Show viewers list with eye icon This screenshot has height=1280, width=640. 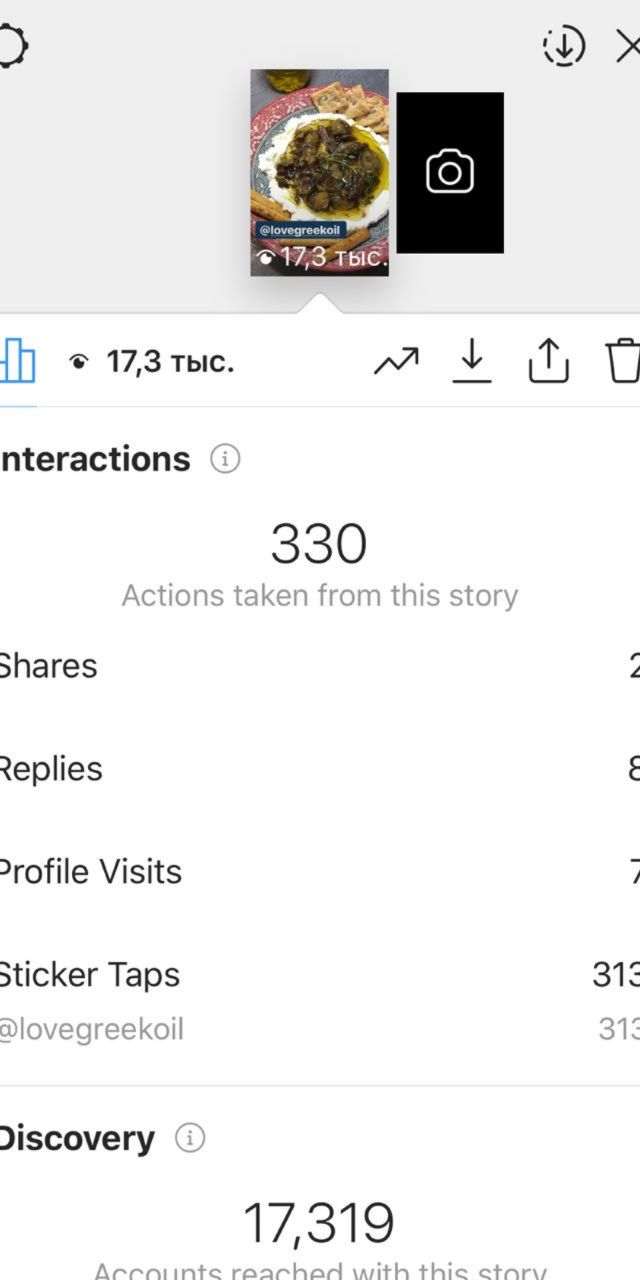pos(151,362)
